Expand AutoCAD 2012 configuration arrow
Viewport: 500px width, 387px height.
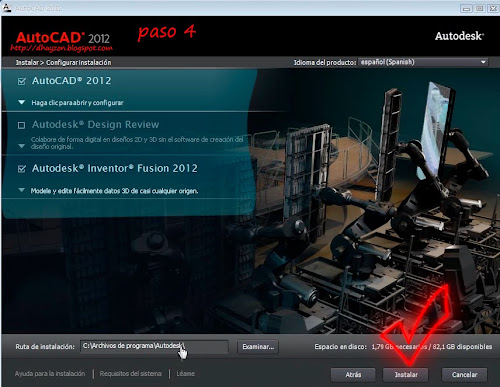click(x=22, y=102)
